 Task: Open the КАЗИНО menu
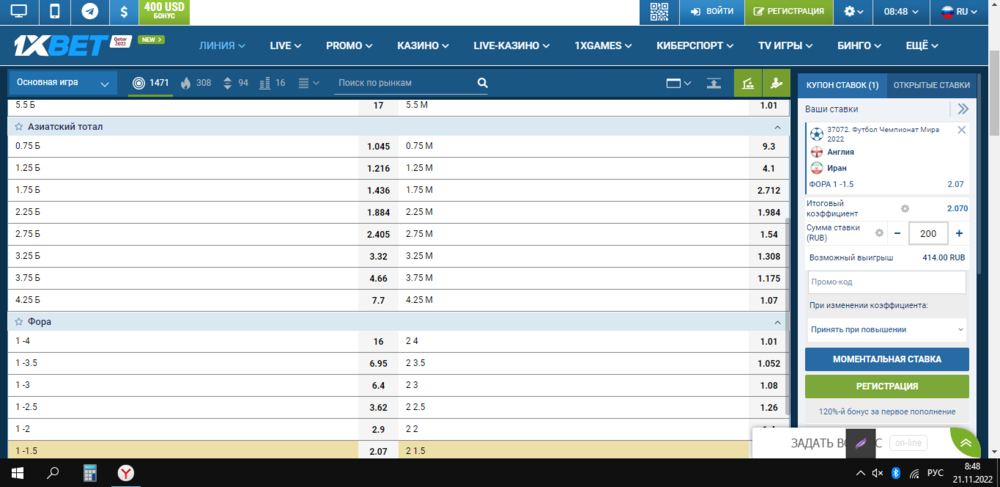tap(423, 46)
